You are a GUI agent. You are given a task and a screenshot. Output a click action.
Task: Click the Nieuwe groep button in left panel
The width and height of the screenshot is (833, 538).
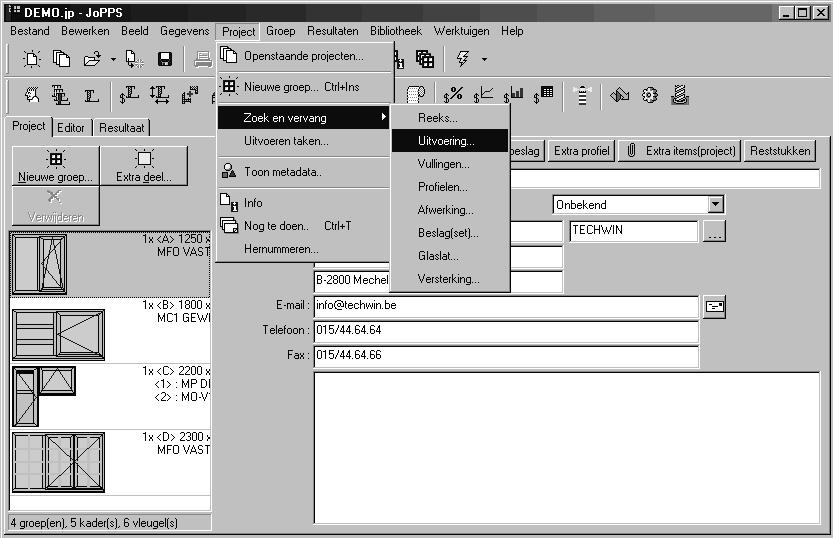[x=55, y=166]
